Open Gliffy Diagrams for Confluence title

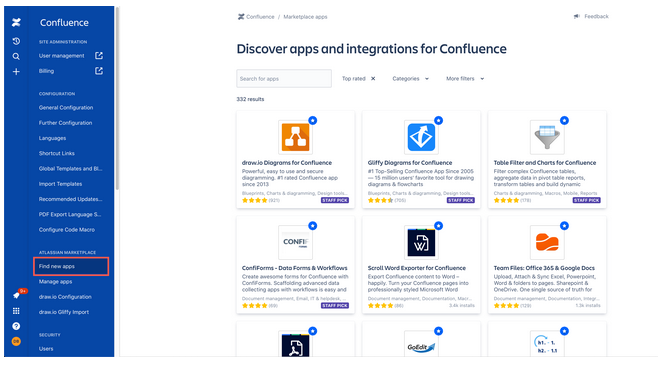click(410, 162)
